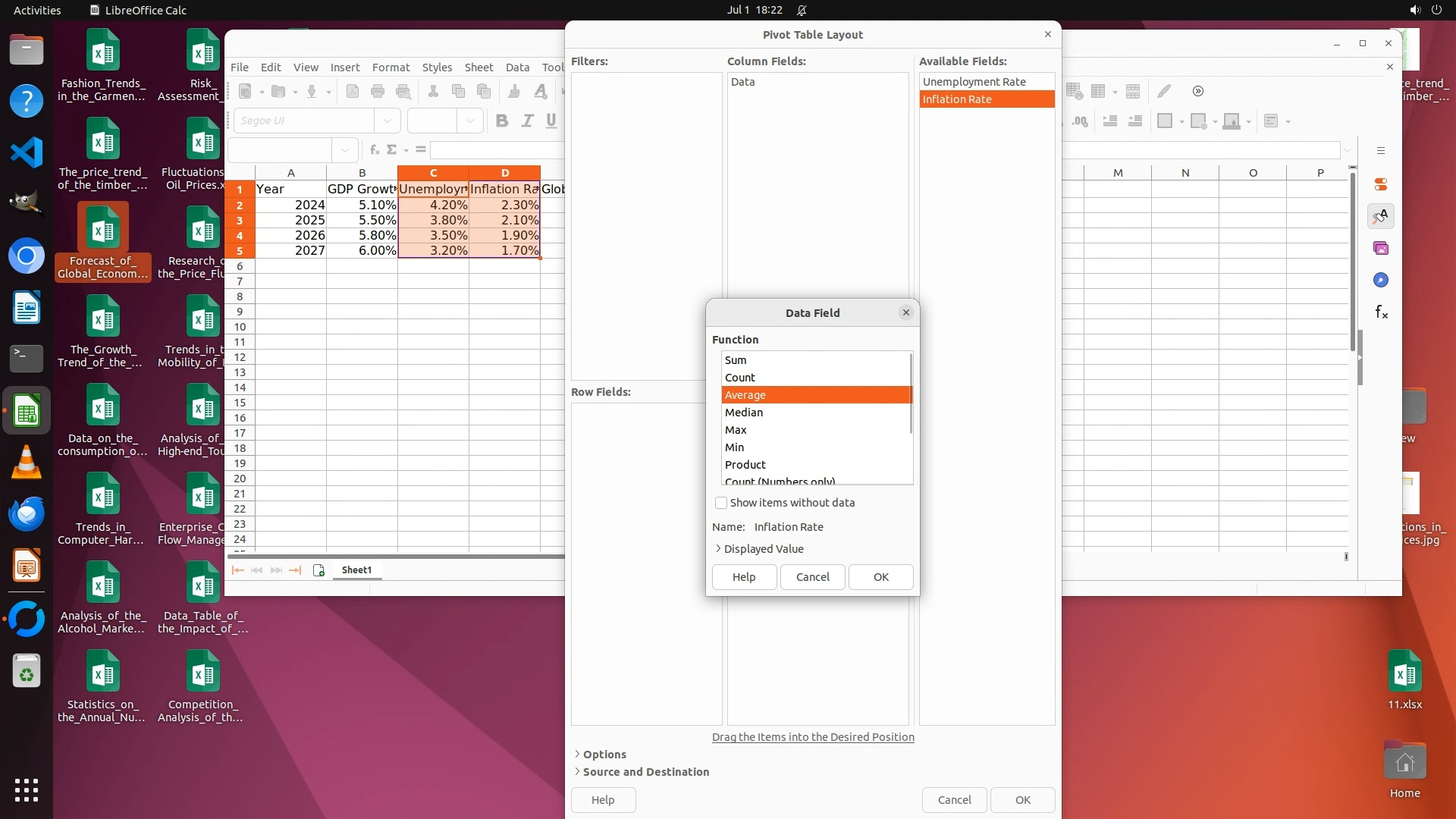The height and width of the screenshot is (819, 1456).
Task: Open the sidebar Navigator compass icon
Action: pos(1381,281)
